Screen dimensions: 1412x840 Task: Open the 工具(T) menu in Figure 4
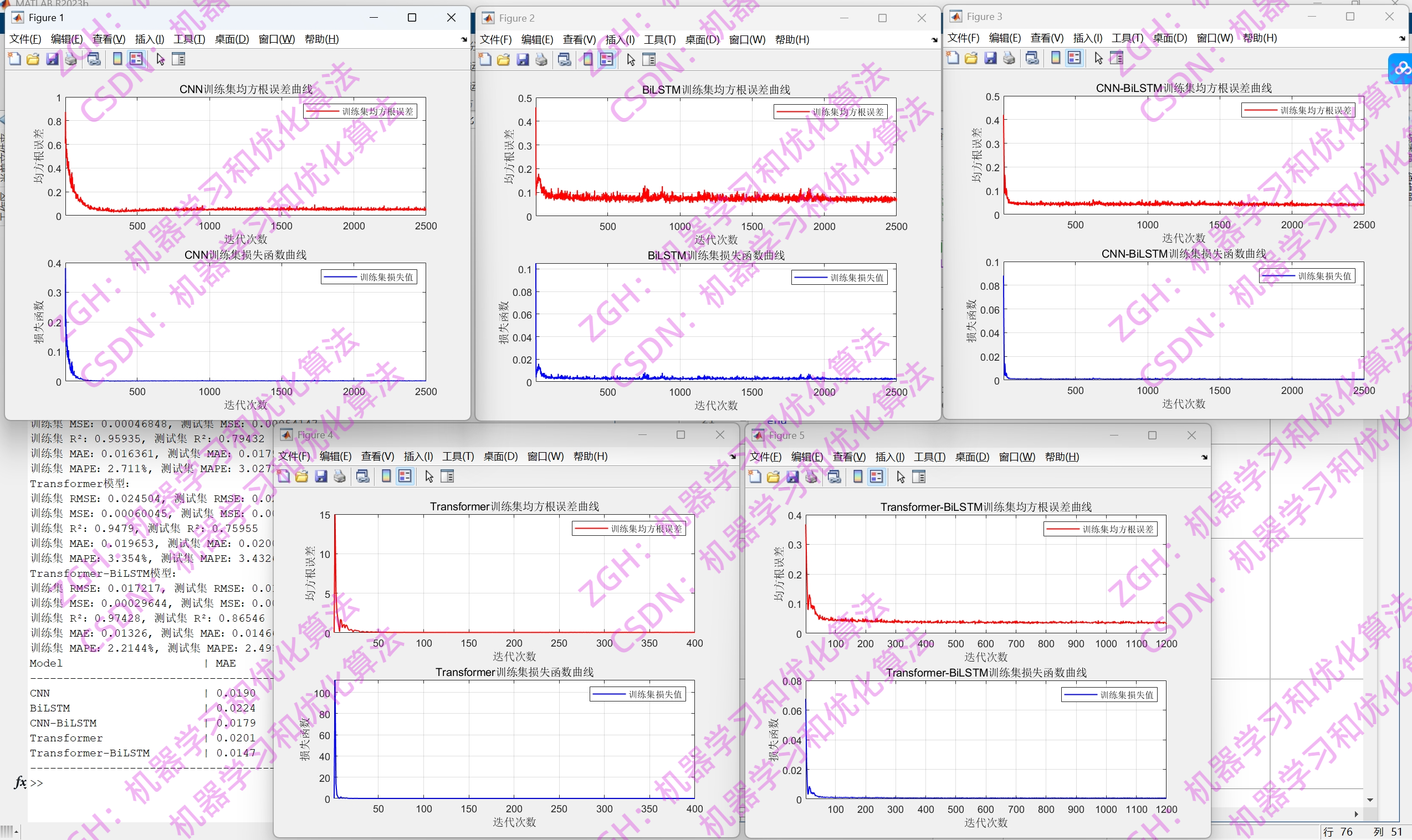(x=457, y=457)
